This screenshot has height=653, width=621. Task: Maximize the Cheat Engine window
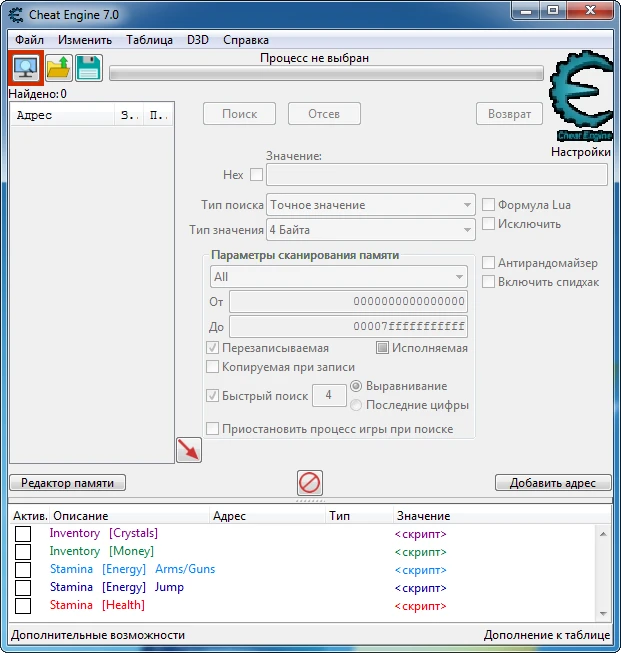553,11
